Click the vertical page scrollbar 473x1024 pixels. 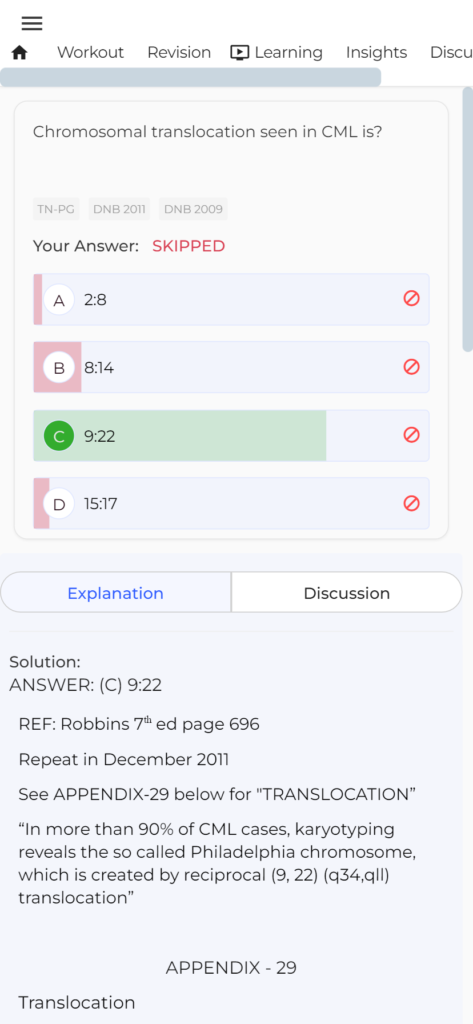[x=468, y=219]
